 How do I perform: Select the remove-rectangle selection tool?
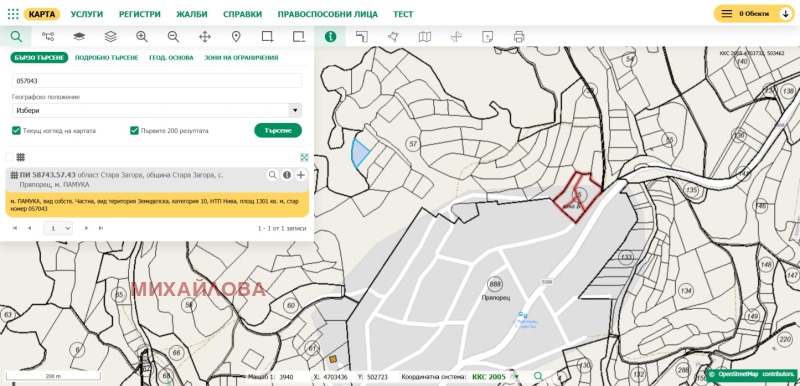click(x=298, y=37)
